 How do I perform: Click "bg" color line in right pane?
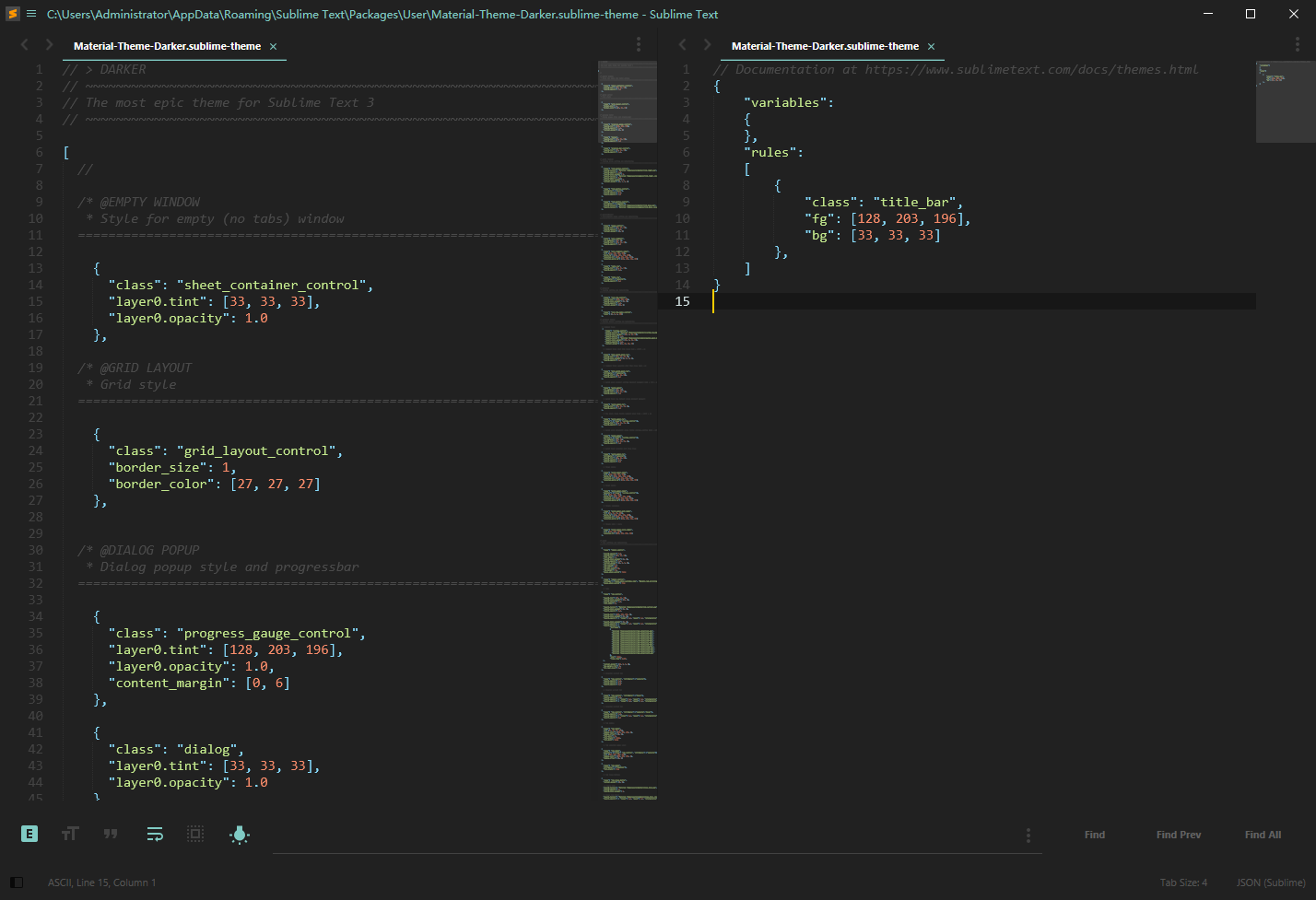tap(873, 235)
